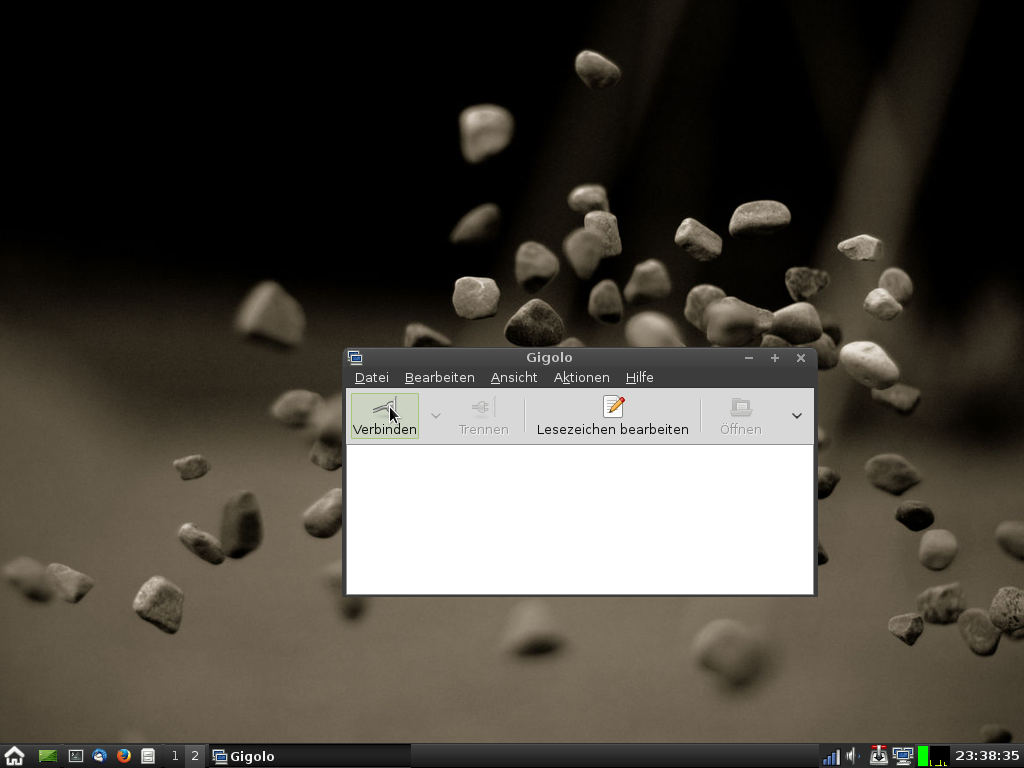
Task: Click the Trennen disconnect toolbar button
Action: (483, 416)
